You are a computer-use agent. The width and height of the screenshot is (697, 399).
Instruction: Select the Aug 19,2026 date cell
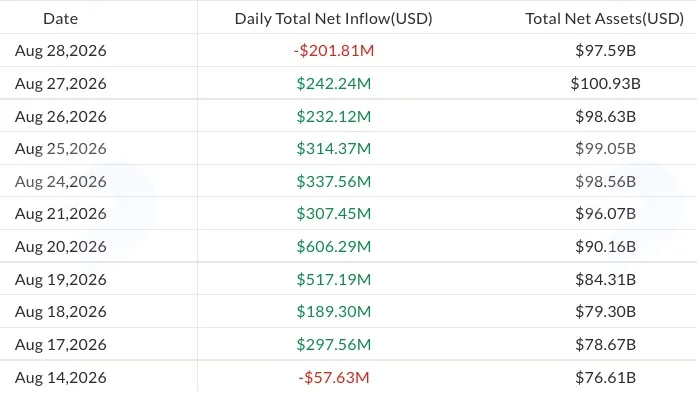[x=60, y=279]
